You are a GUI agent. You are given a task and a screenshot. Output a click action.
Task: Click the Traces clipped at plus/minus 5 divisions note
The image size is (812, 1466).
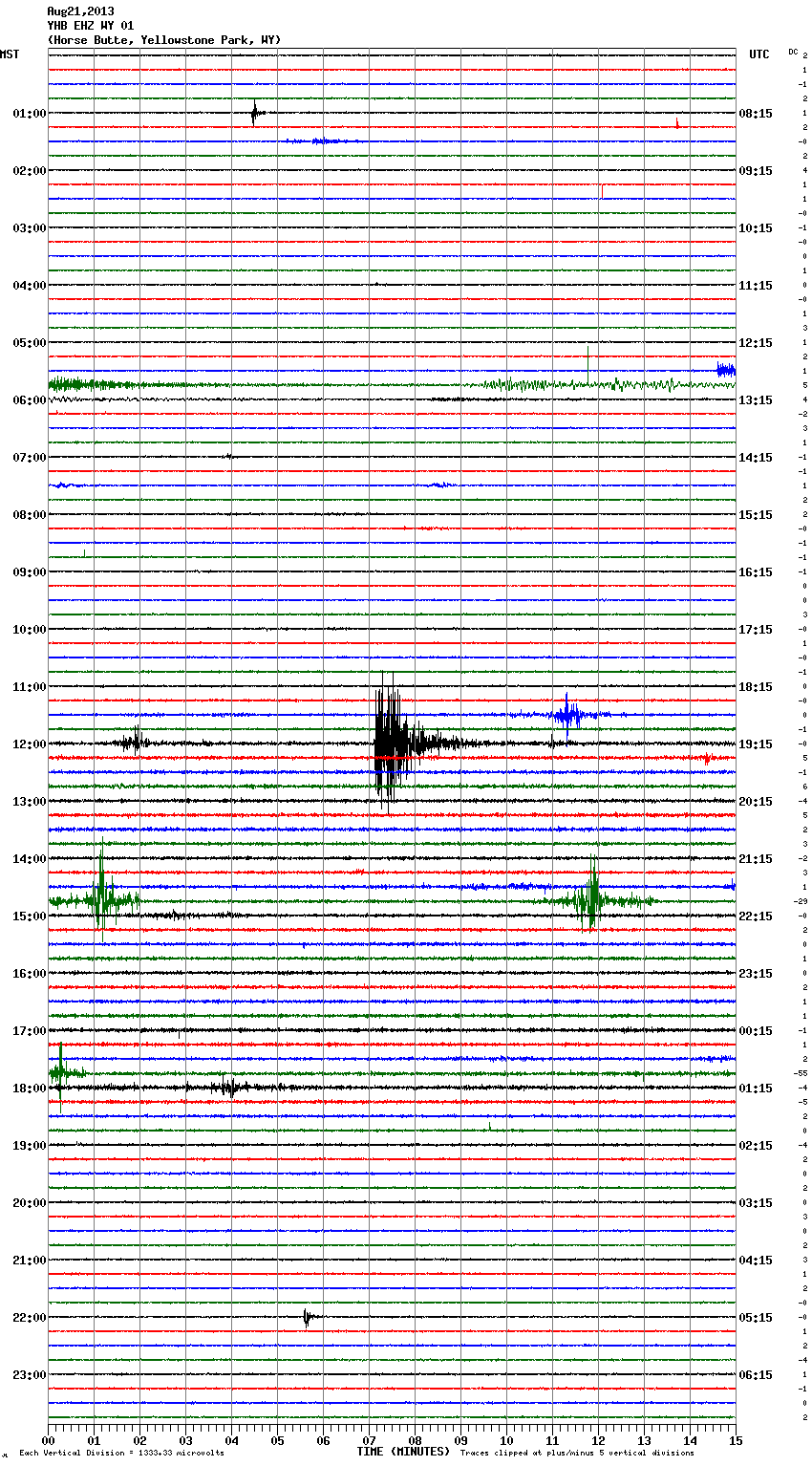pos(577,1453)
